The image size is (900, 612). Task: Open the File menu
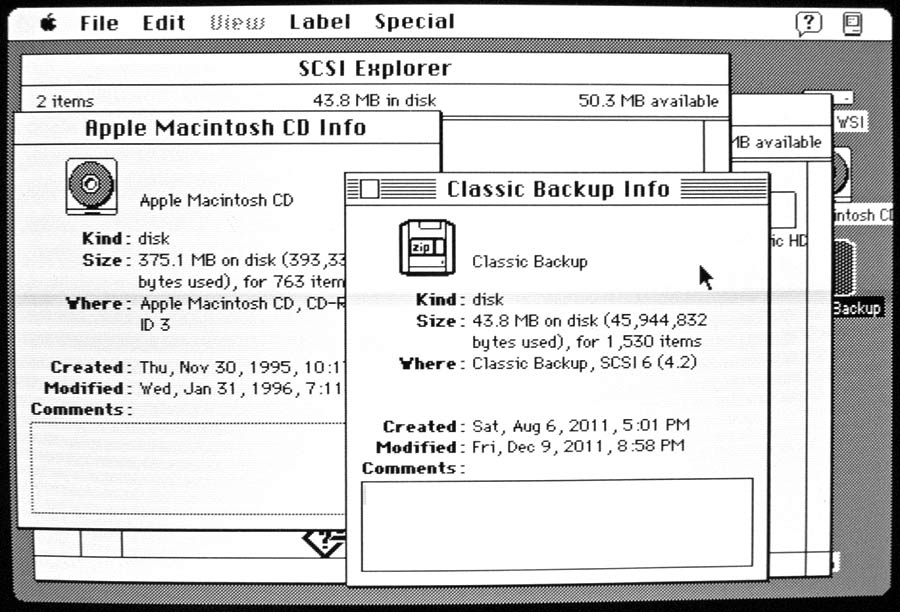(99, 22)
